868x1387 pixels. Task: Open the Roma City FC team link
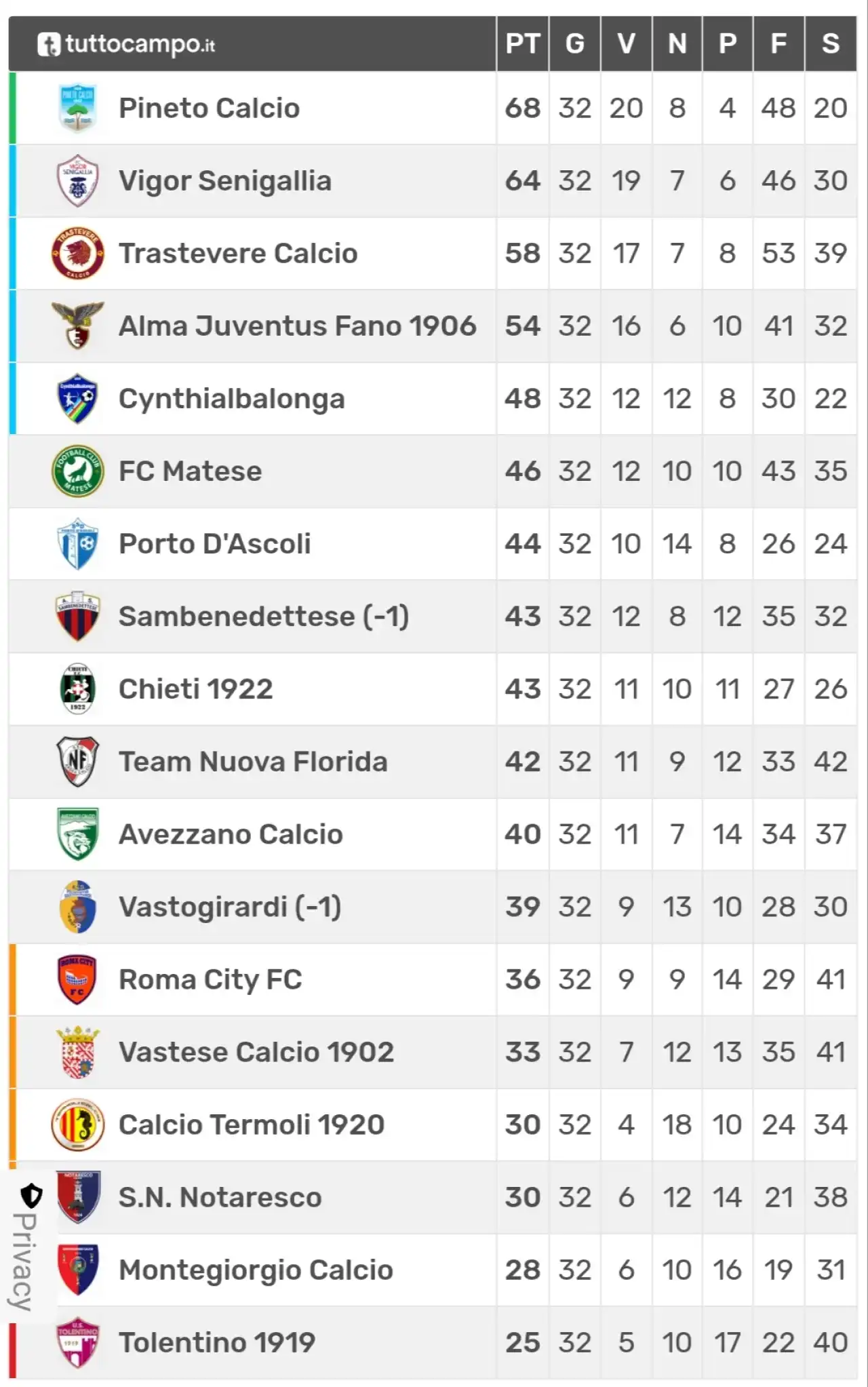tap(210, 979)
